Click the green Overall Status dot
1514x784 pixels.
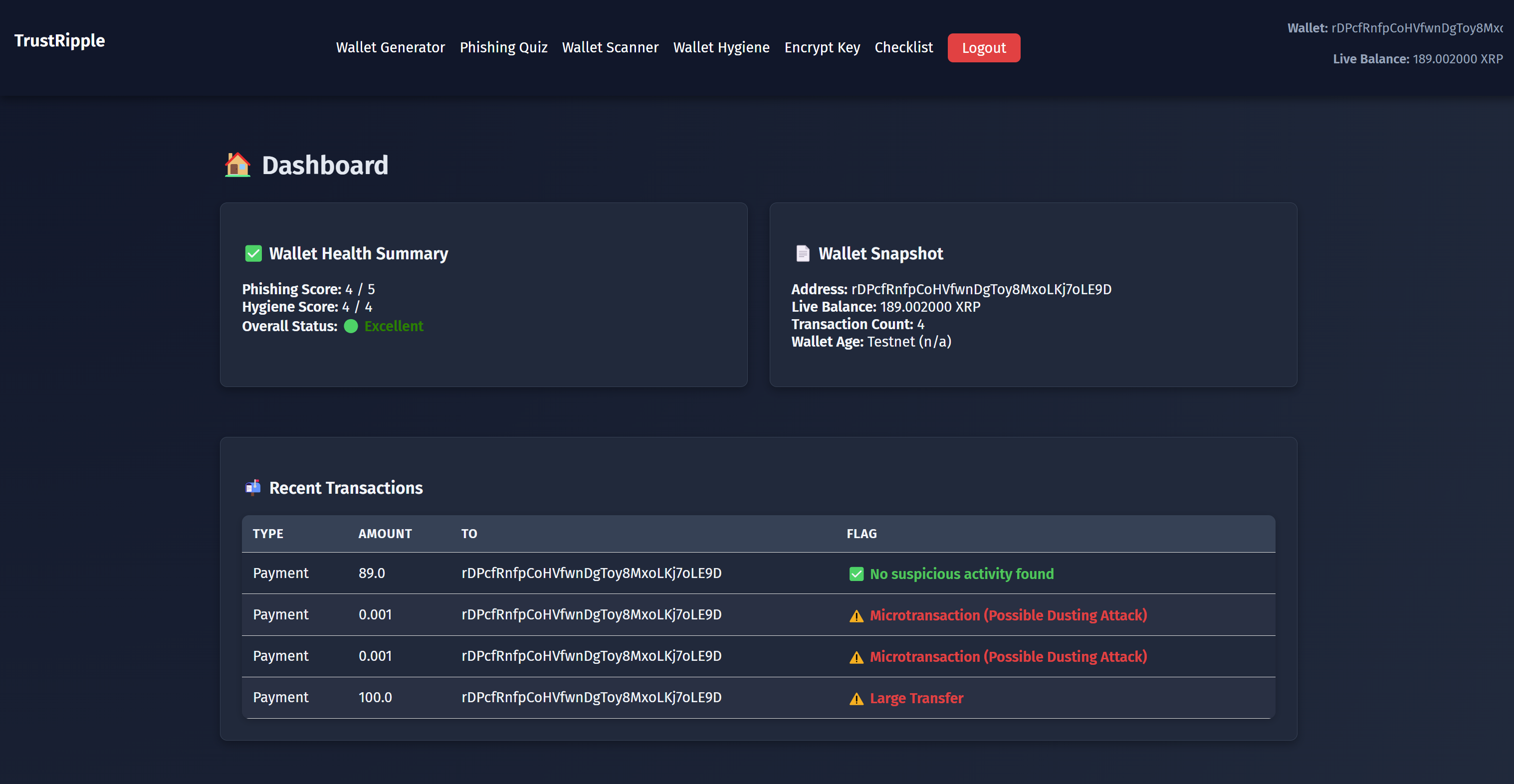tap(351, 326)
